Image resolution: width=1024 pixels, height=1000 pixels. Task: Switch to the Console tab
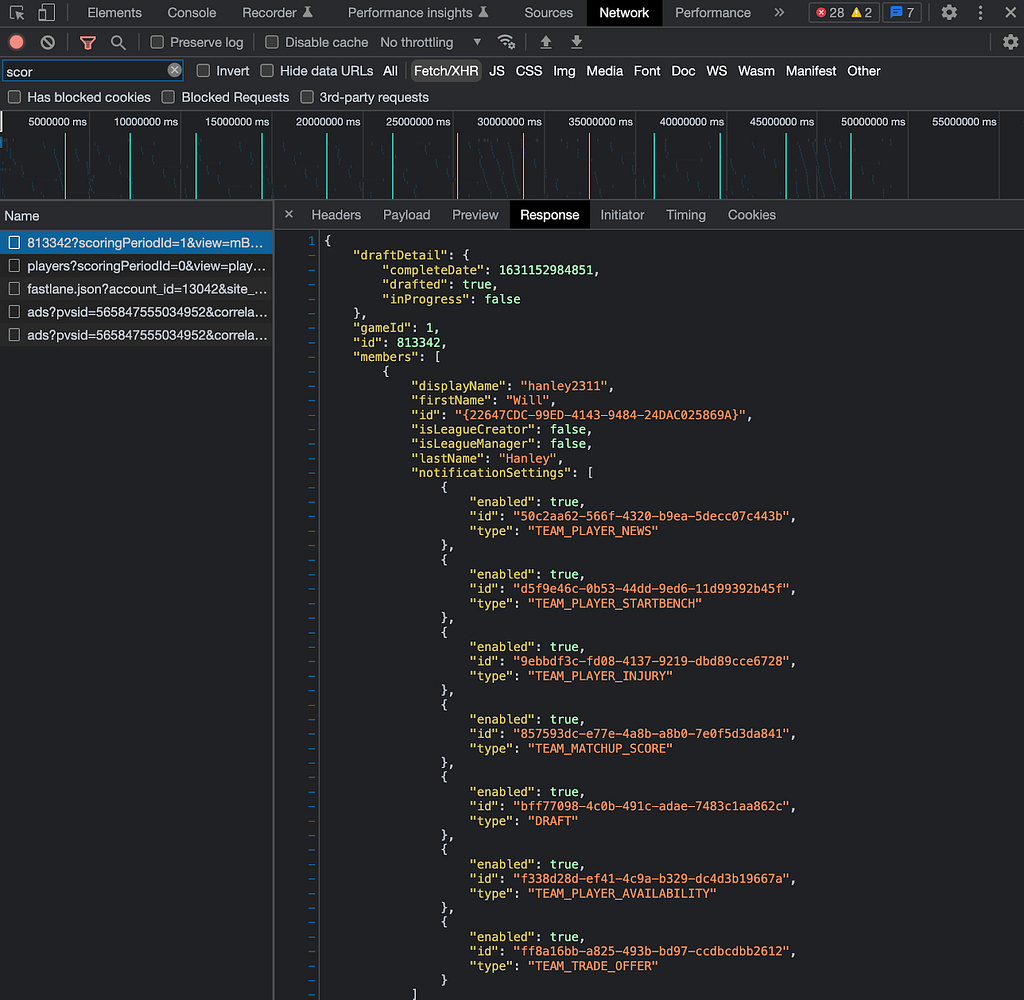point(191,12)
